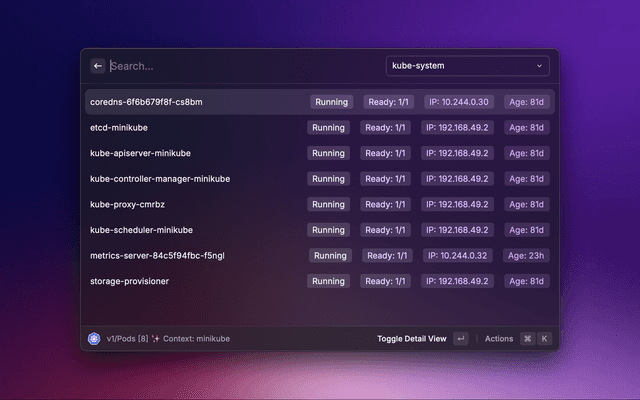Click the Command key icon
This screenshot has height=400, width=640.
(x=527, y=339)
